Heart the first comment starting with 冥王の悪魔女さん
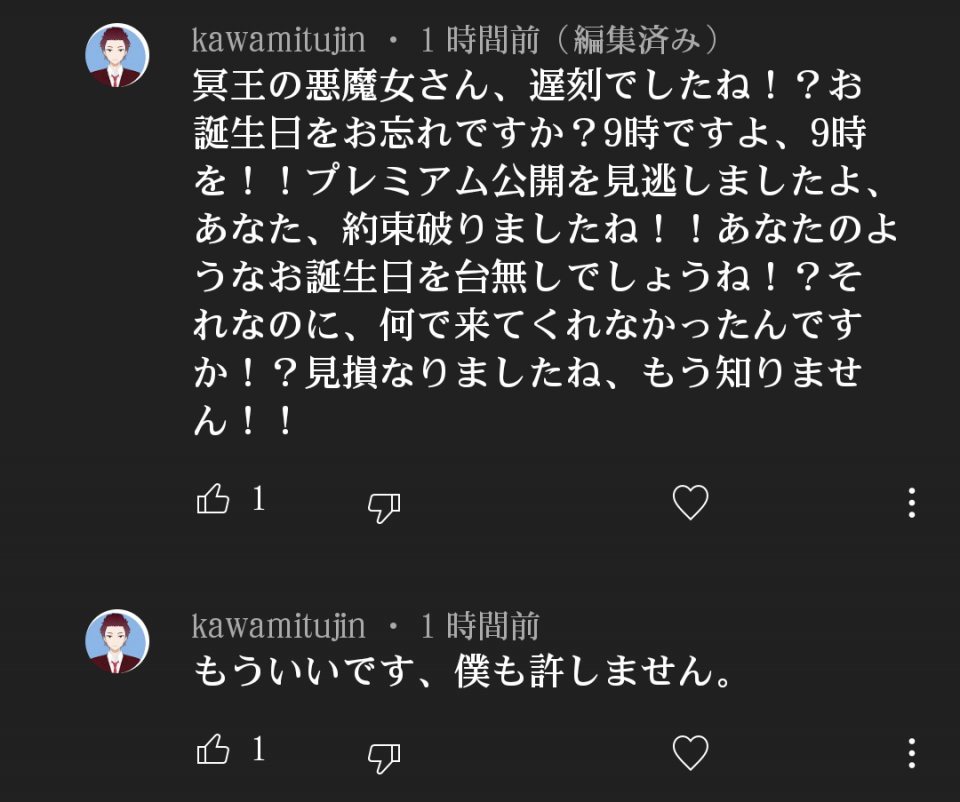This screenshot has width=960, height=802. tap(690, 502)
